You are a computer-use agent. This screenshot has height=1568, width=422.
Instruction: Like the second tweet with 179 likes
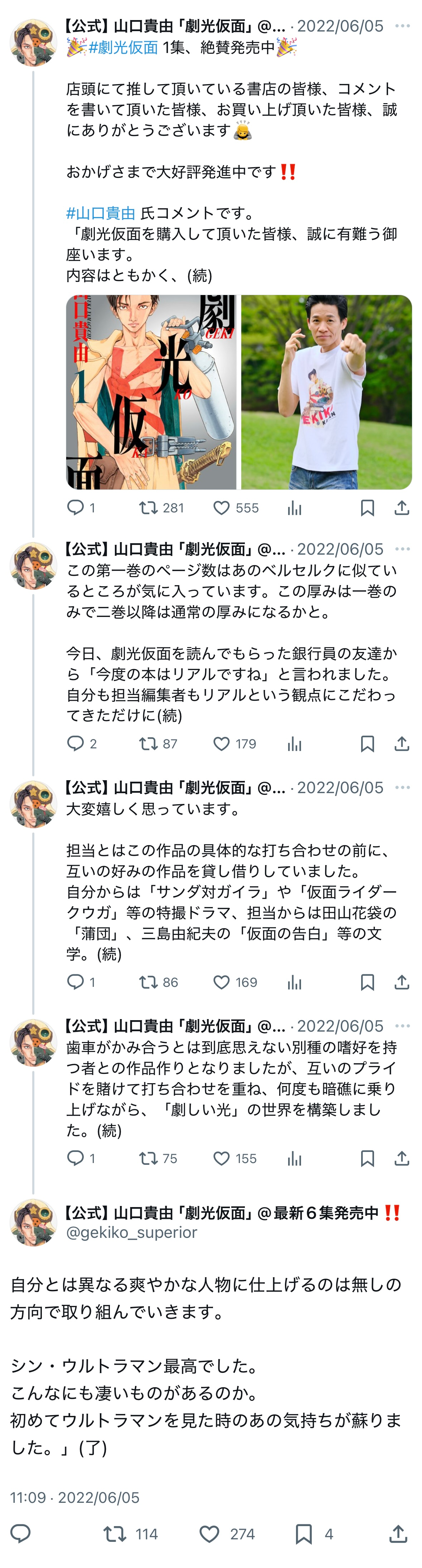221,744
